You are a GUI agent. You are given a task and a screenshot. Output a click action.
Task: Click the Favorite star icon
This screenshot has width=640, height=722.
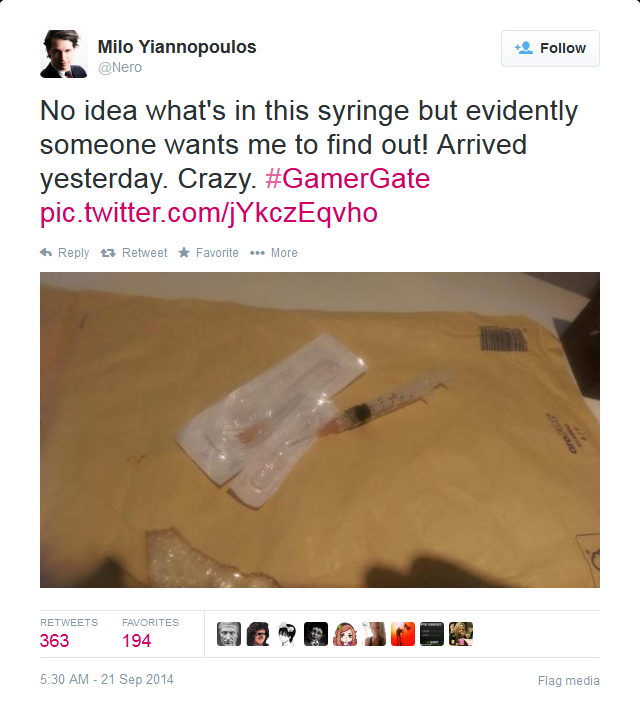184,252
